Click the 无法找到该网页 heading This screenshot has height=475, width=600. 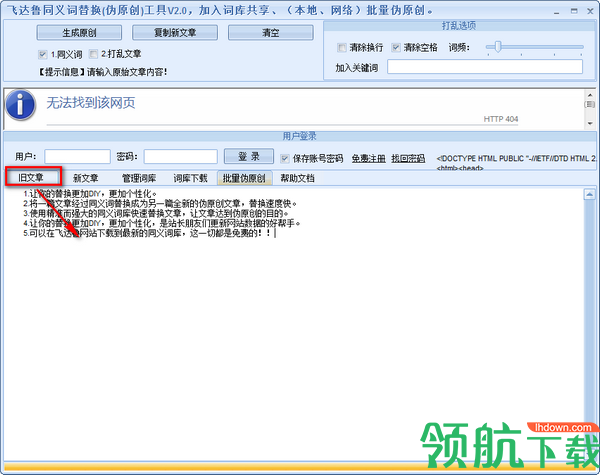click(91, 103)
